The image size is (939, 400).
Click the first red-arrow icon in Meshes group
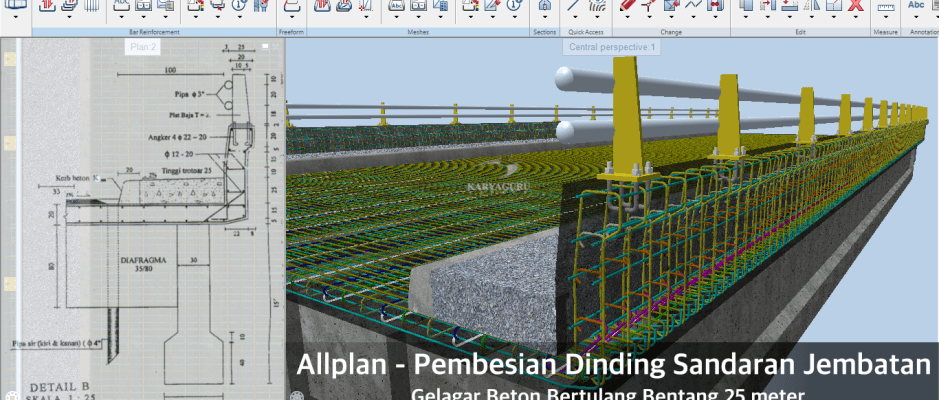click(322, 5)
